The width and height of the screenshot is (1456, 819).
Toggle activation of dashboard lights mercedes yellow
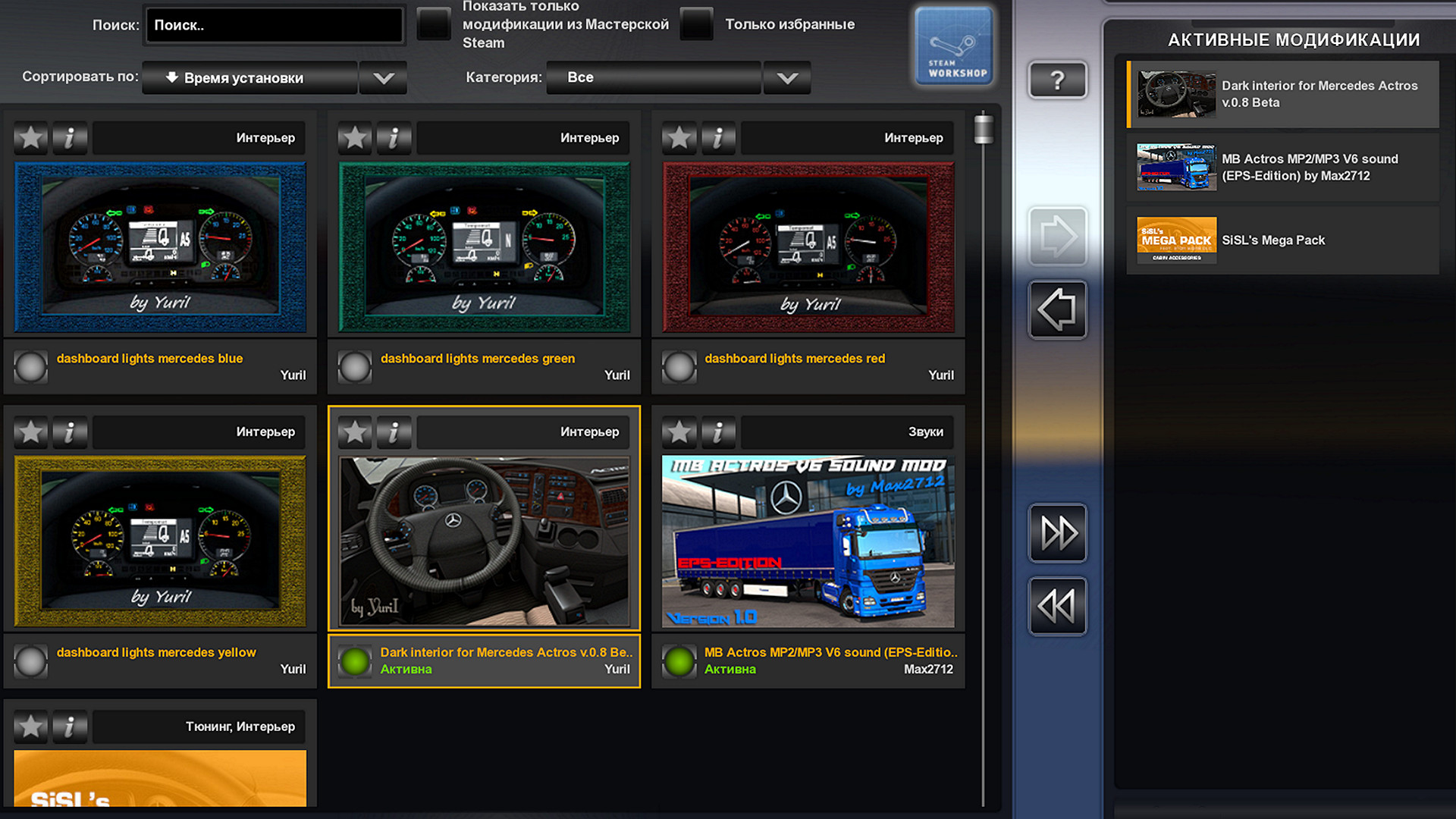click(31, 661)
